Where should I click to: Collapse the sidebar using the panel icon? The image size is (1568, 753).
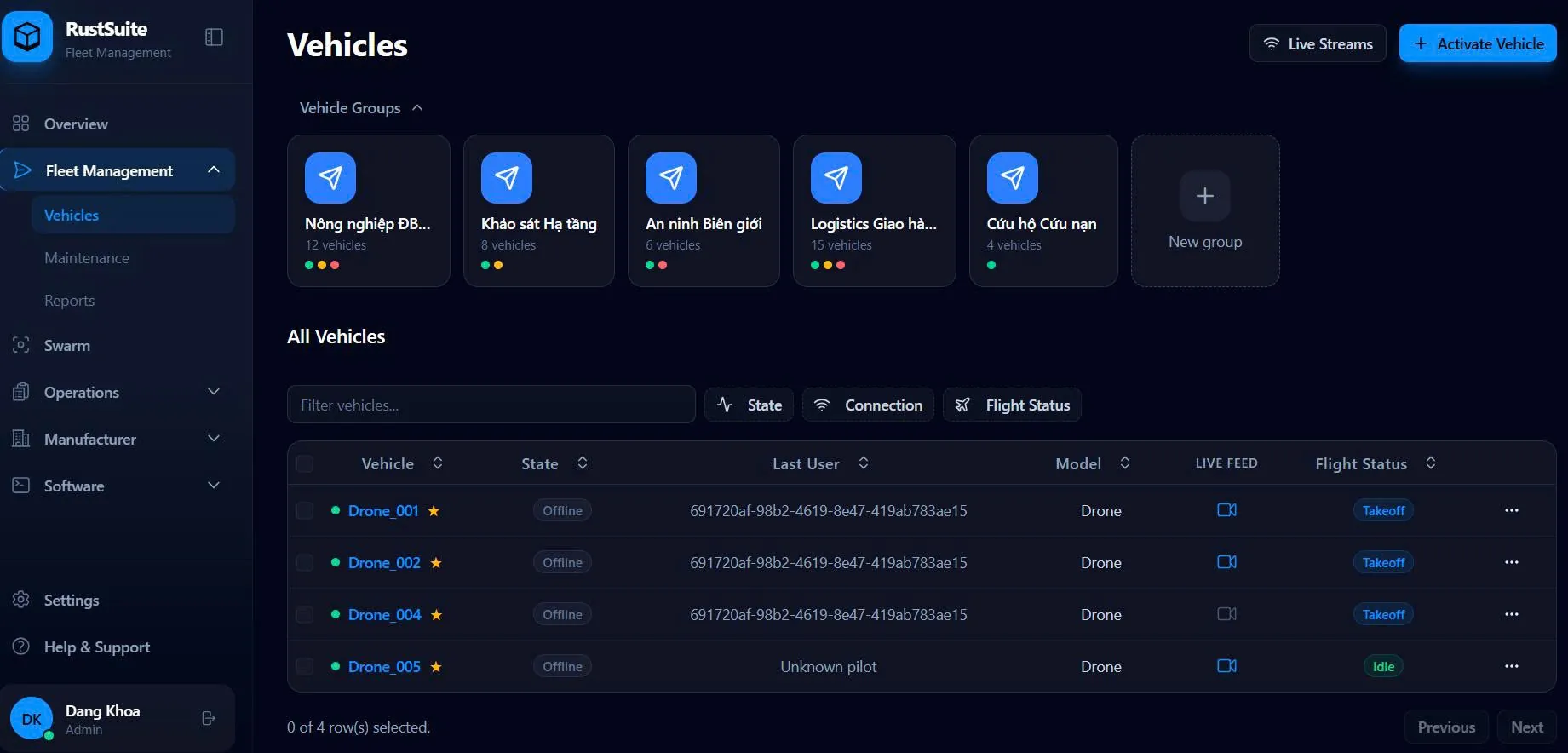pos(214,37)
